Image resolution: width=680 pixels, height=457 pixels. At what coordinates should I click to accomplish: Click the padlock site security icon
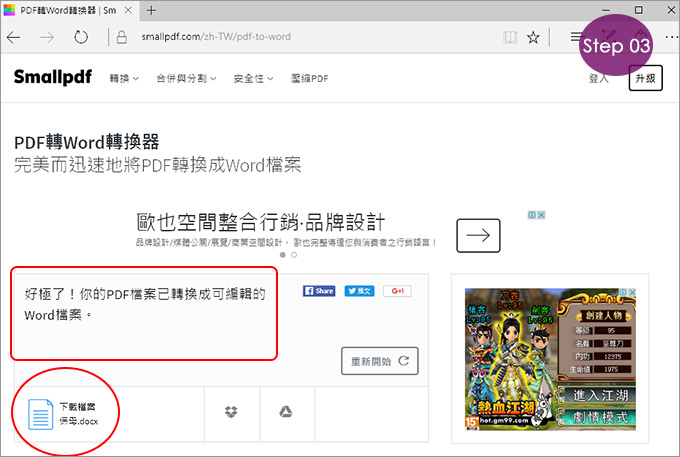pos(122,37)
